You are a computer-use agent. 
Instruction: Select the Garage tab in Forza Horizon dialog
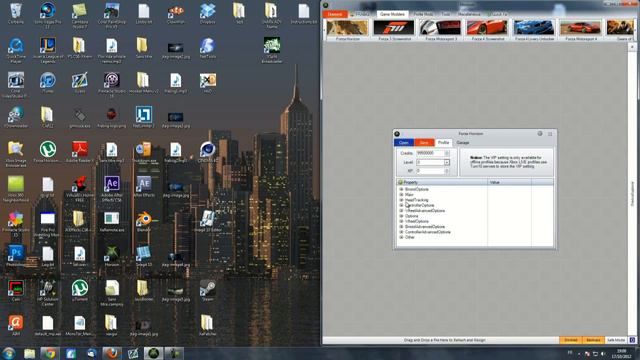463,142
